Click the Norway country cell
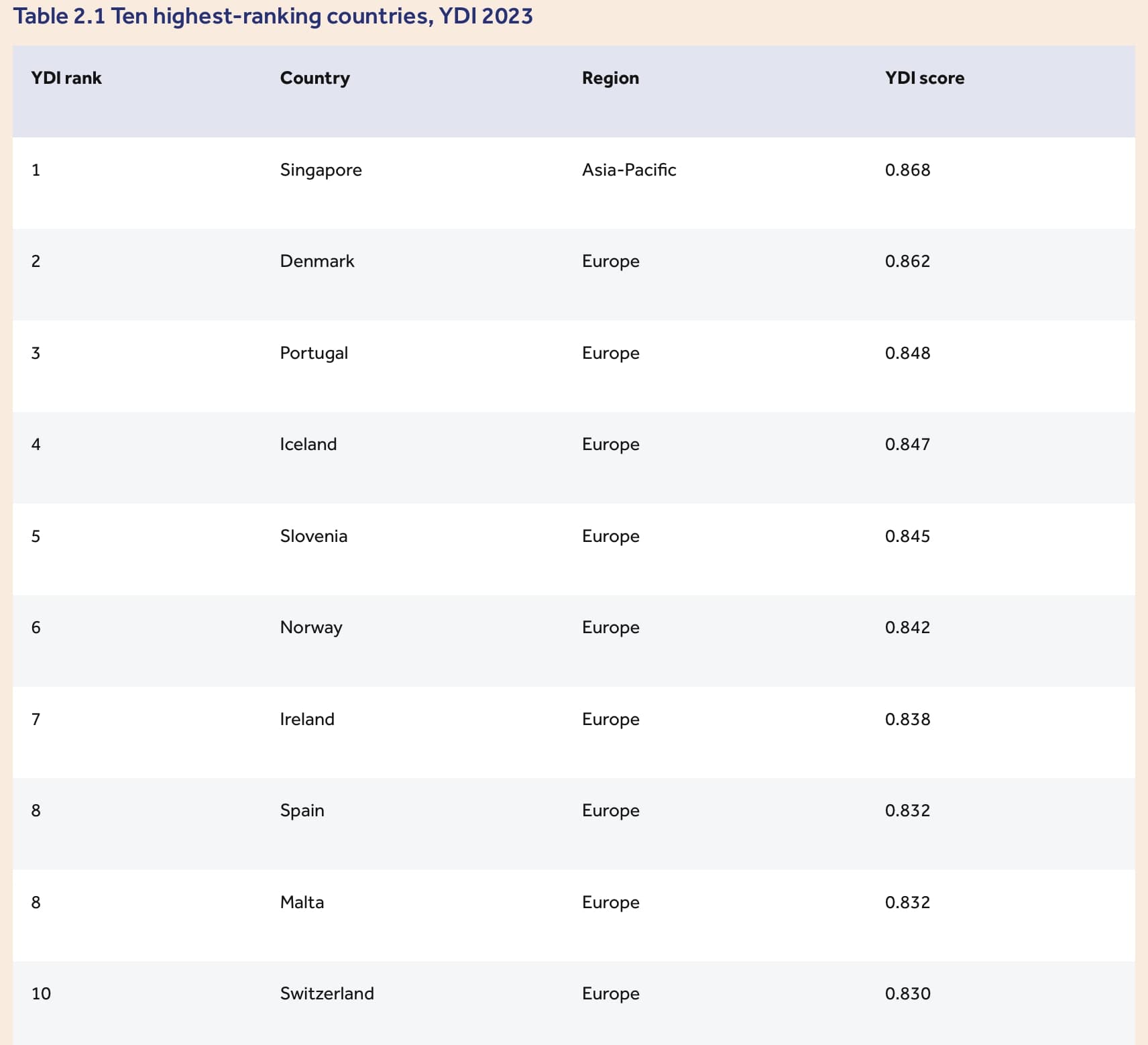The image size is (1148, 1045). coord(311,628)
